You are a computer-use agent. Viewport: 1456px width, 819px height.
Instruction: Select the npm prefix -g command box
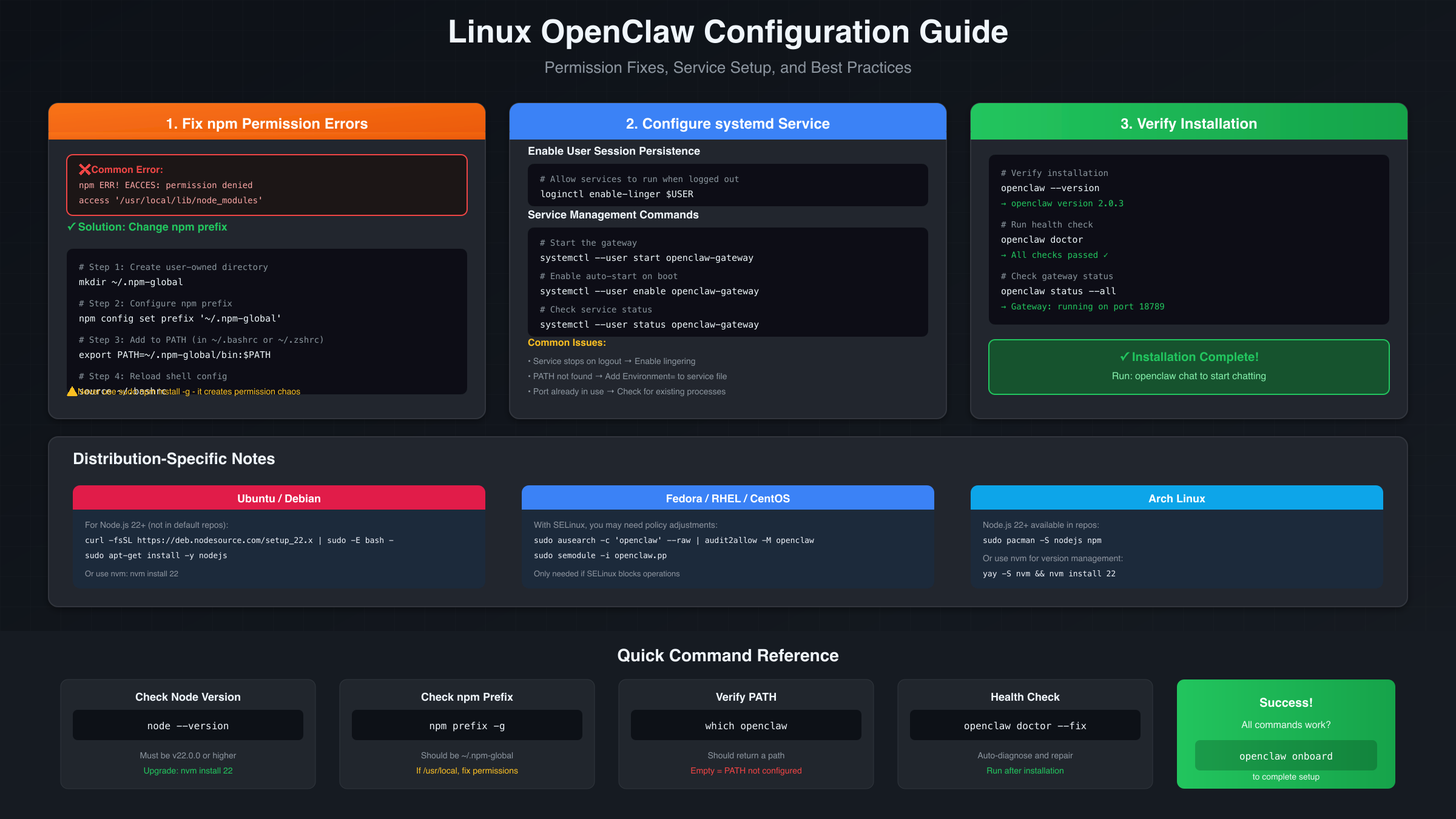[467, 725]
